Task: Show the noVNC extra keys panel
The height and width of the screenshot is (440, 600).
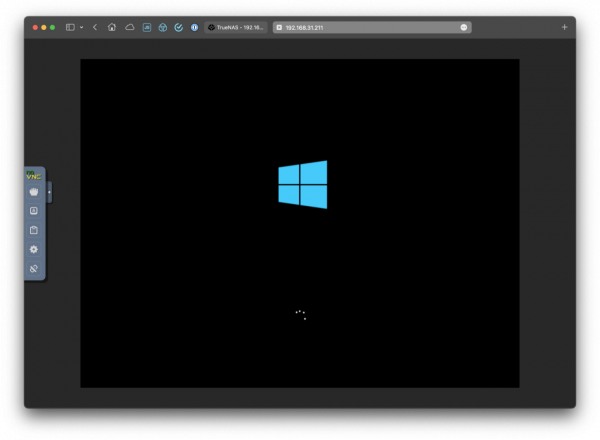Action: pos(34,211)
